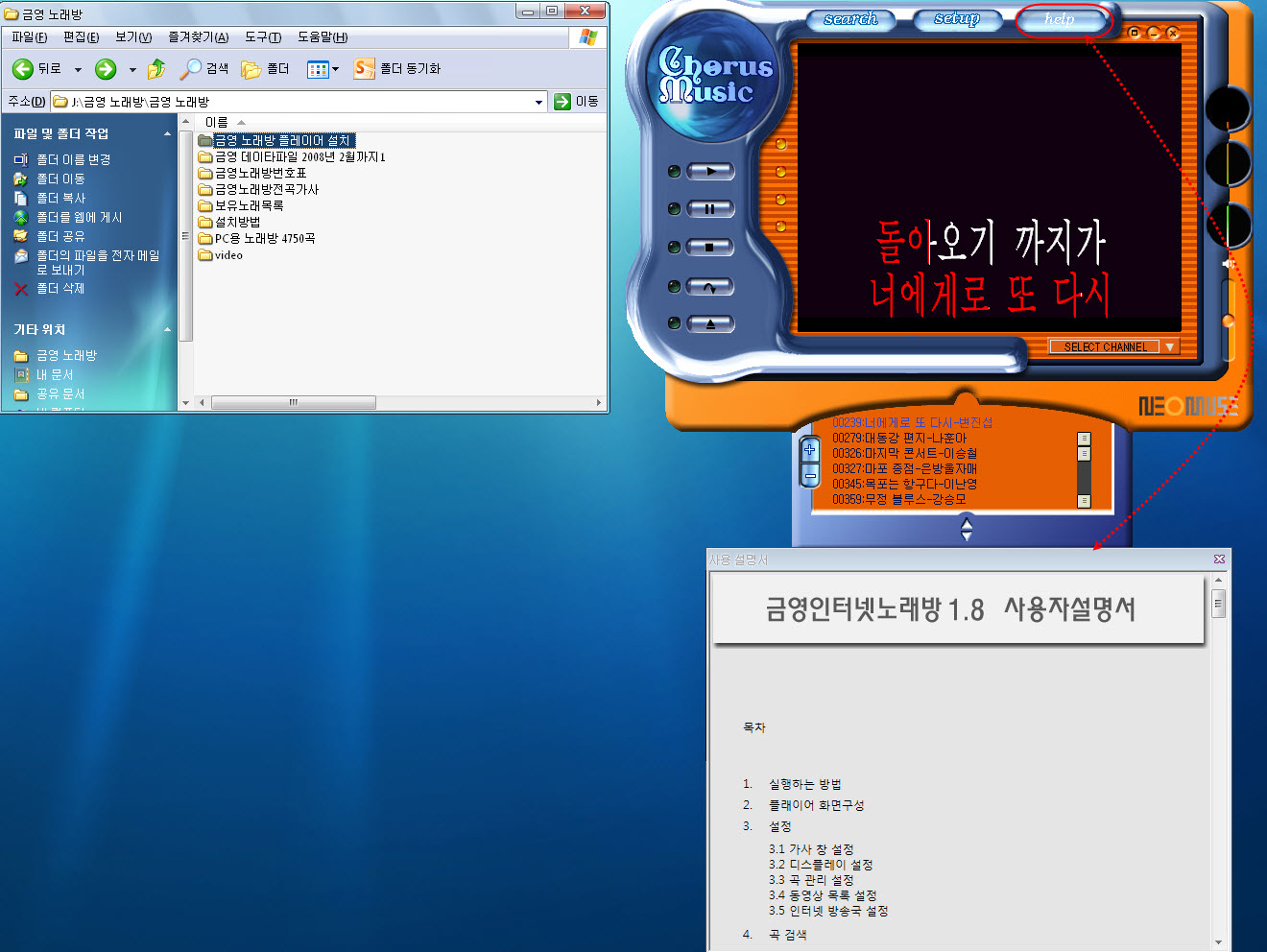1267x952 pixels.
Task: Remove a song with the minus button
Action: coord(810,475)
